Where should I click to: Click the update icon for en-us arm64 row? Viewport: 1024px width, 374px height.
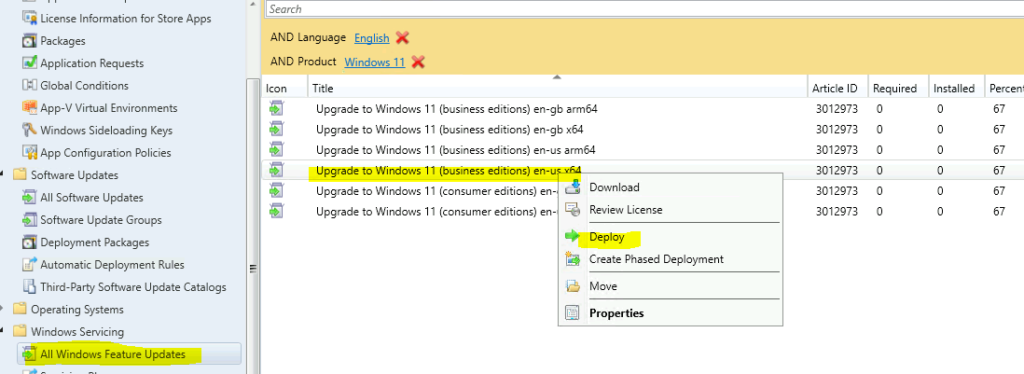pos(276,149)
